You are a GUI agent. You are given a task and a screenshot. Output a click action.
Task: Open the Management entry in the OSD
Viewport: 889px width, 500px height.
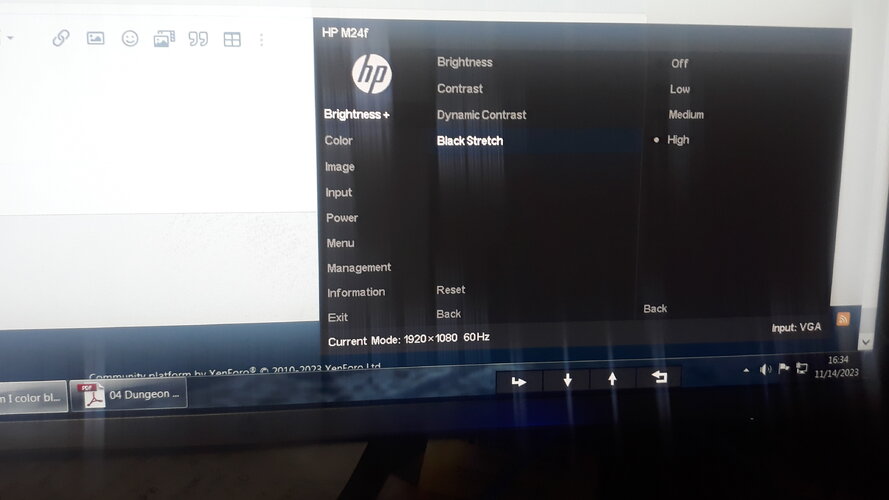359,267
